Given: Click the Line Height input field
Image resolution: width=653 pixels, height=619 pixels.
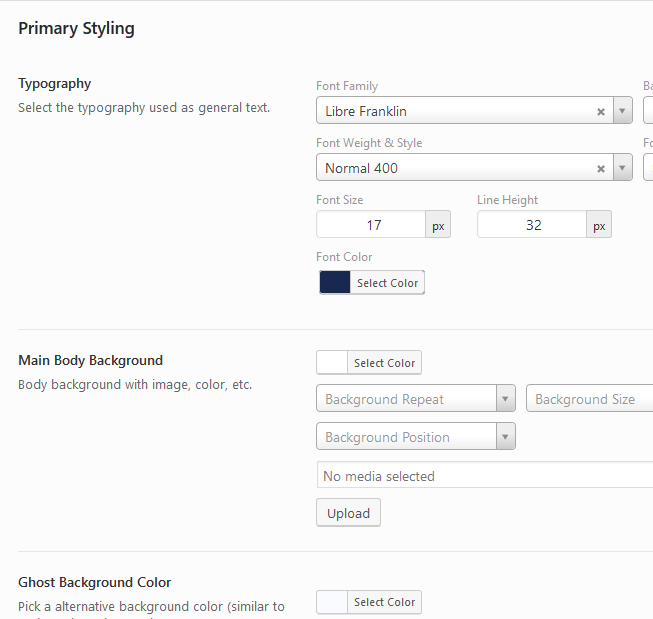Looking at the screenshot, I should tap(532, 225).
